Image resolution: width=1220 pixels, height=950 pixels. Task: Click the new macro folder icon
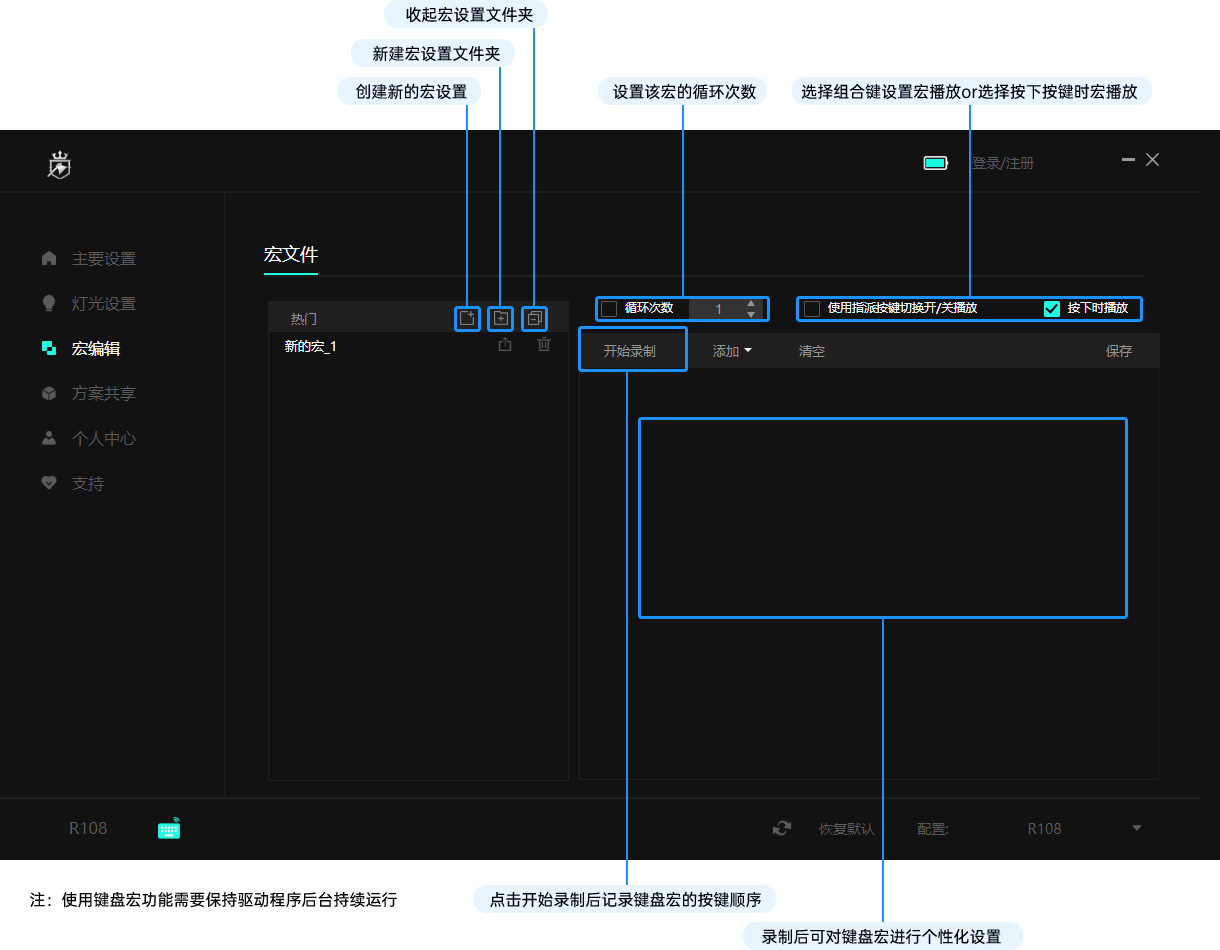(501, 319)
